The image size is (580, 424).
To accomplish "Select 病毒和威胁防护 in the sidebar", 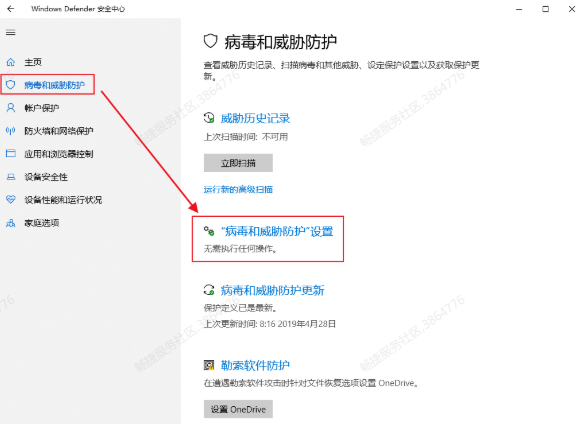I will [54, 85].
